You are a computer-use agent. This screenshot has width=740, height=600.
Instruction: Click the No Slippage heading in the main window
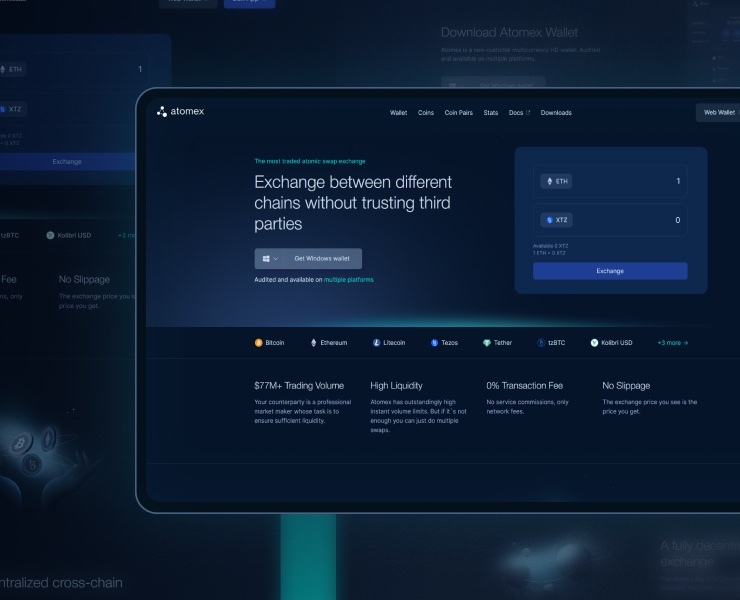626,386
